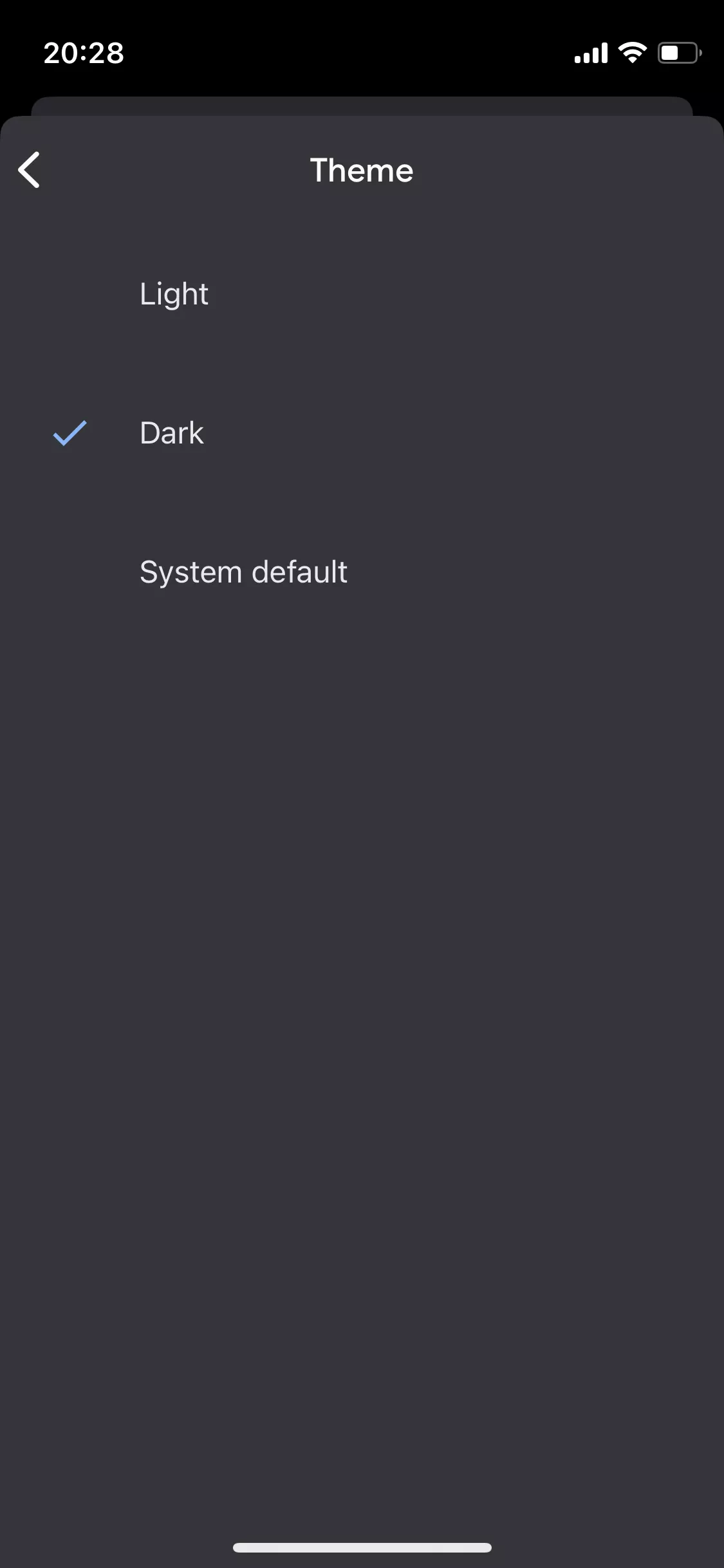Tap the cellular signal bars icon
Screen dimensions: 724x1568
coord(591,53)
